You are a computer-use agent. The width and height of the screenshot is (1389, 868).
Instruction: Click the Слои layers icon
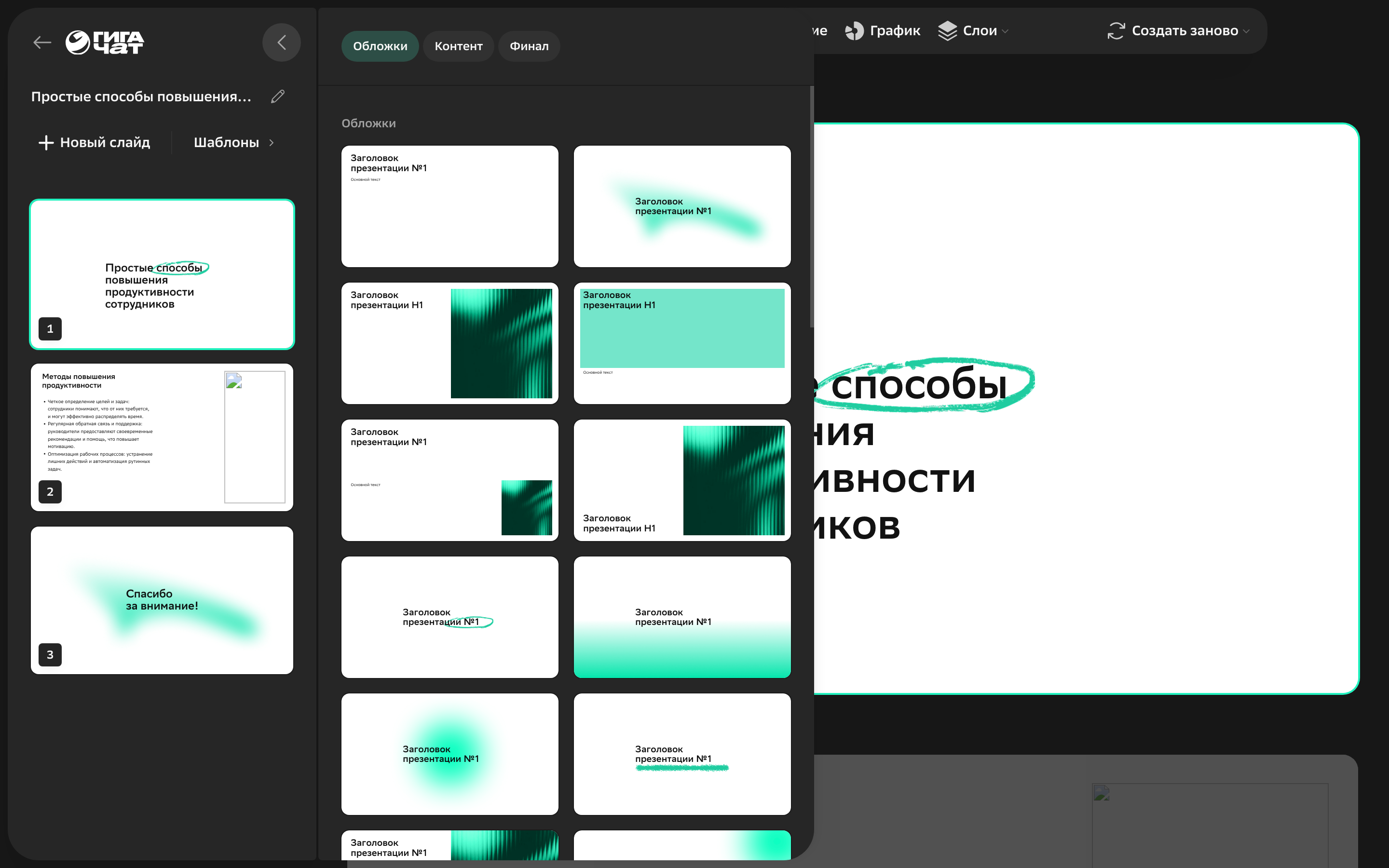click(948, 31)
